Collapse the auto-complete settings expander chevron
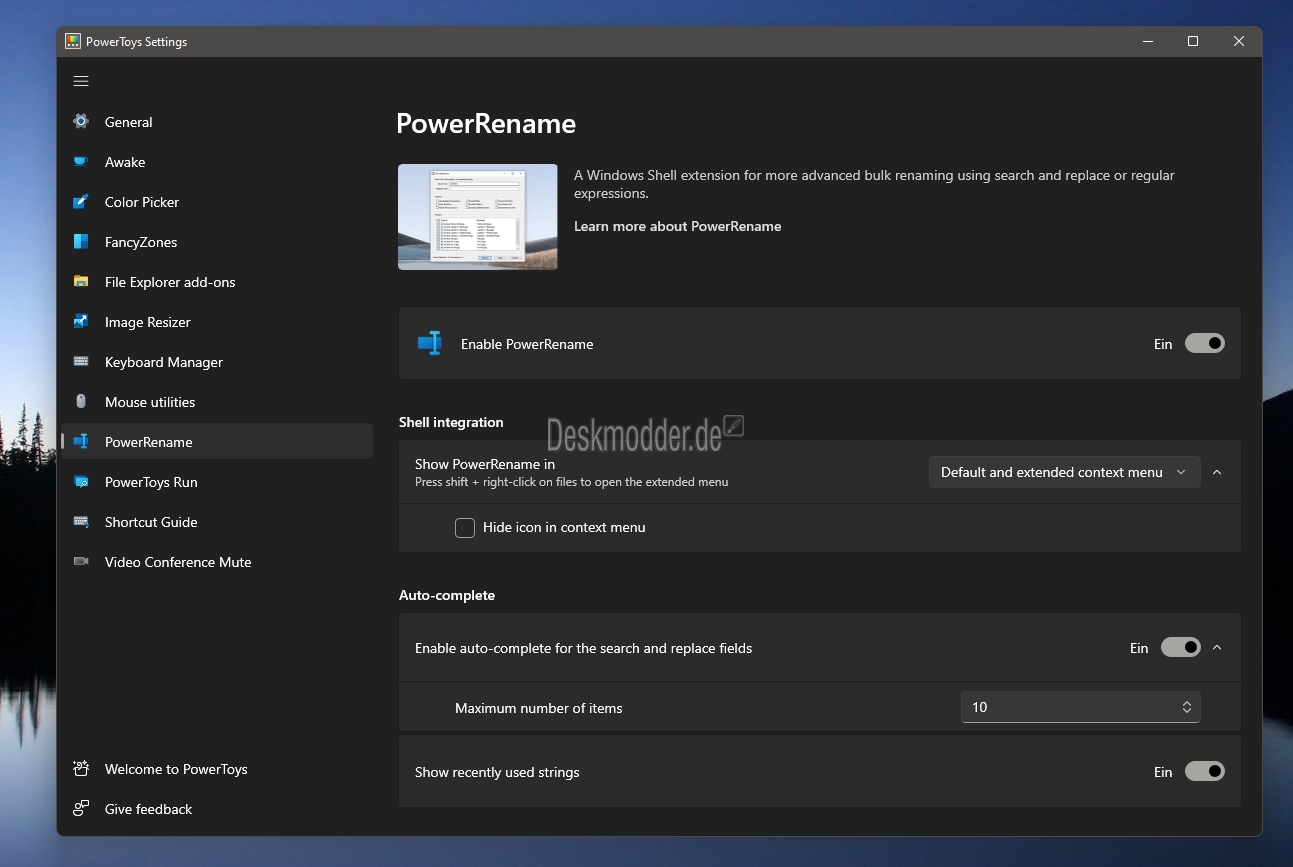 (x=1217, y=648)
